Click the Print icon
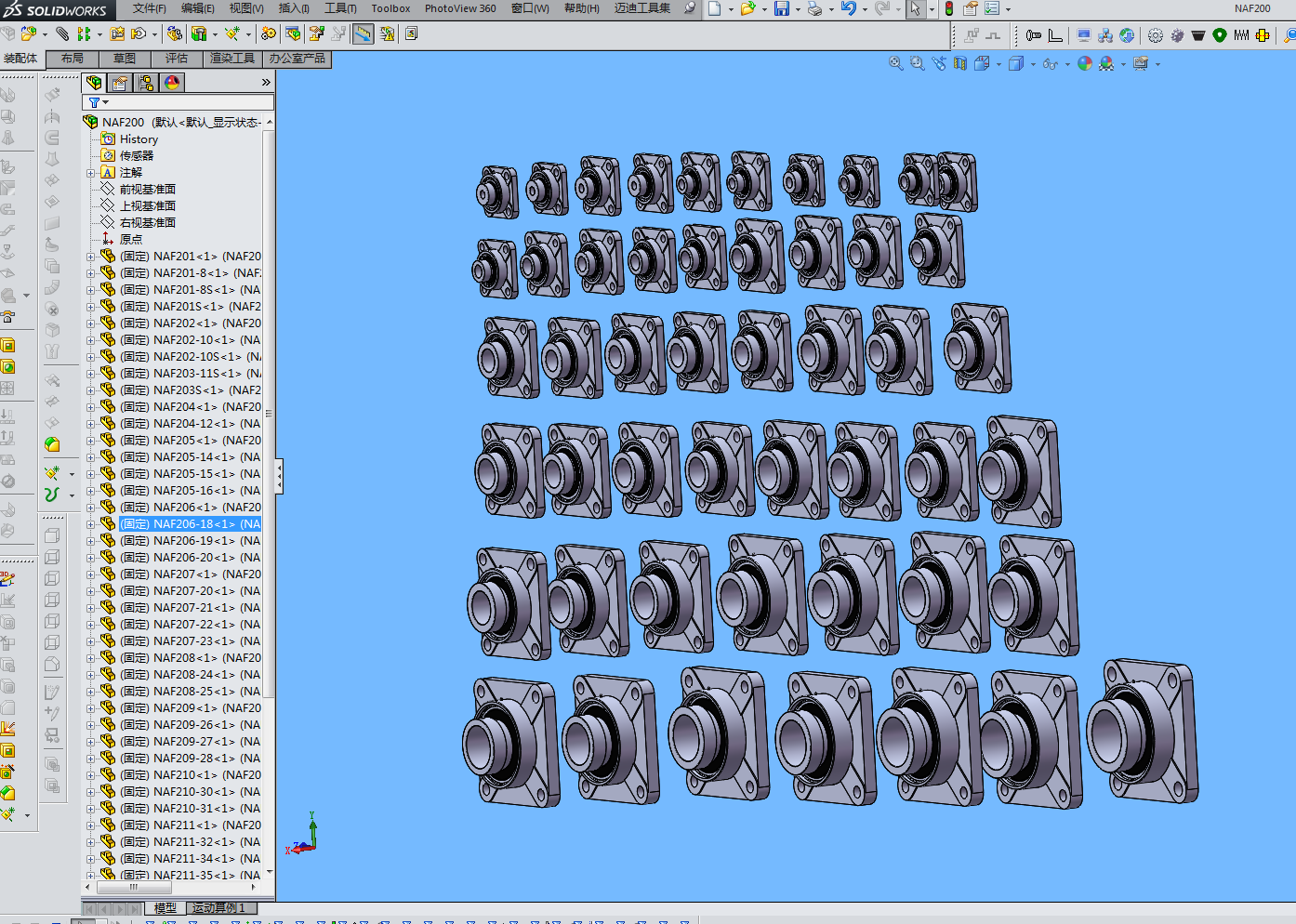 coord(814,8)
